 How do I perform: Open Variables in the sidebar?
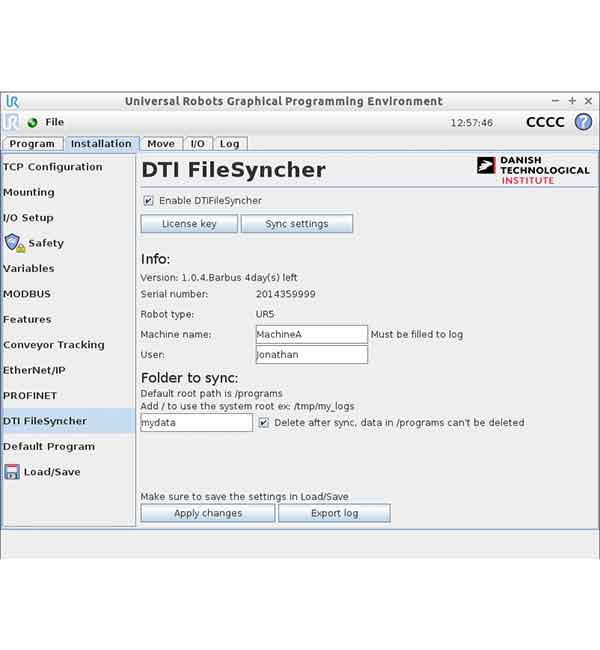[x=68, y=268]
